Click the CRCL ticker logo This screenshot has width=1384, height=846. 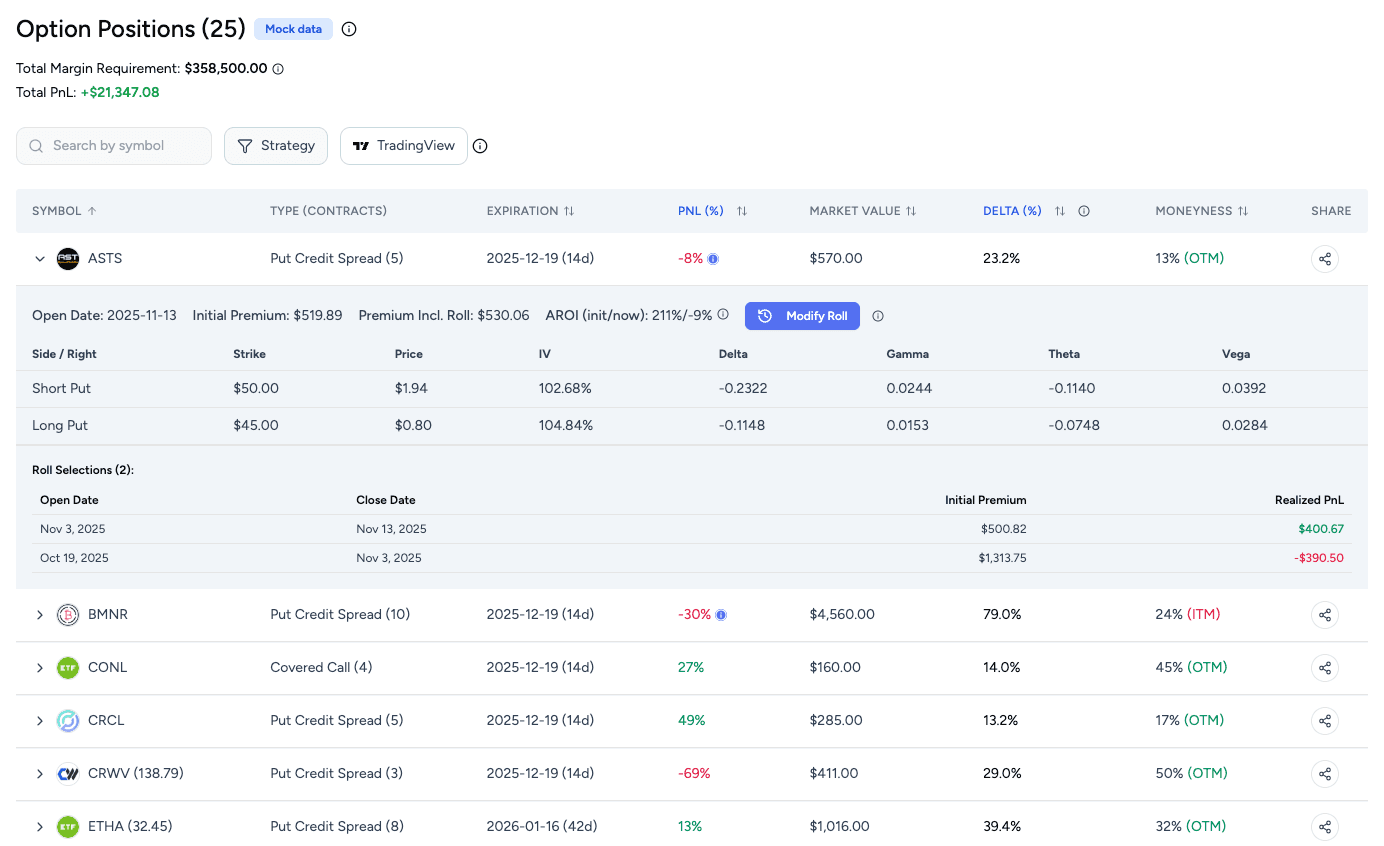click(67, 720)
